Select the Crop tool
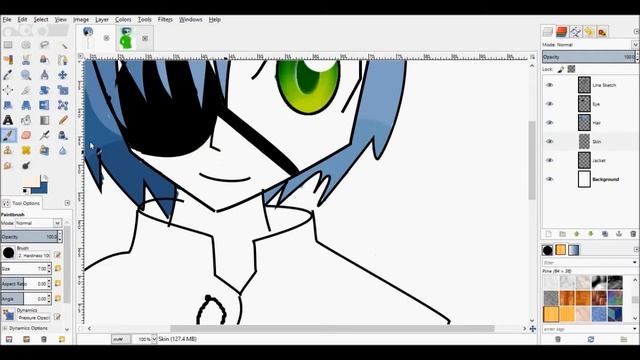 click(26, 90)
